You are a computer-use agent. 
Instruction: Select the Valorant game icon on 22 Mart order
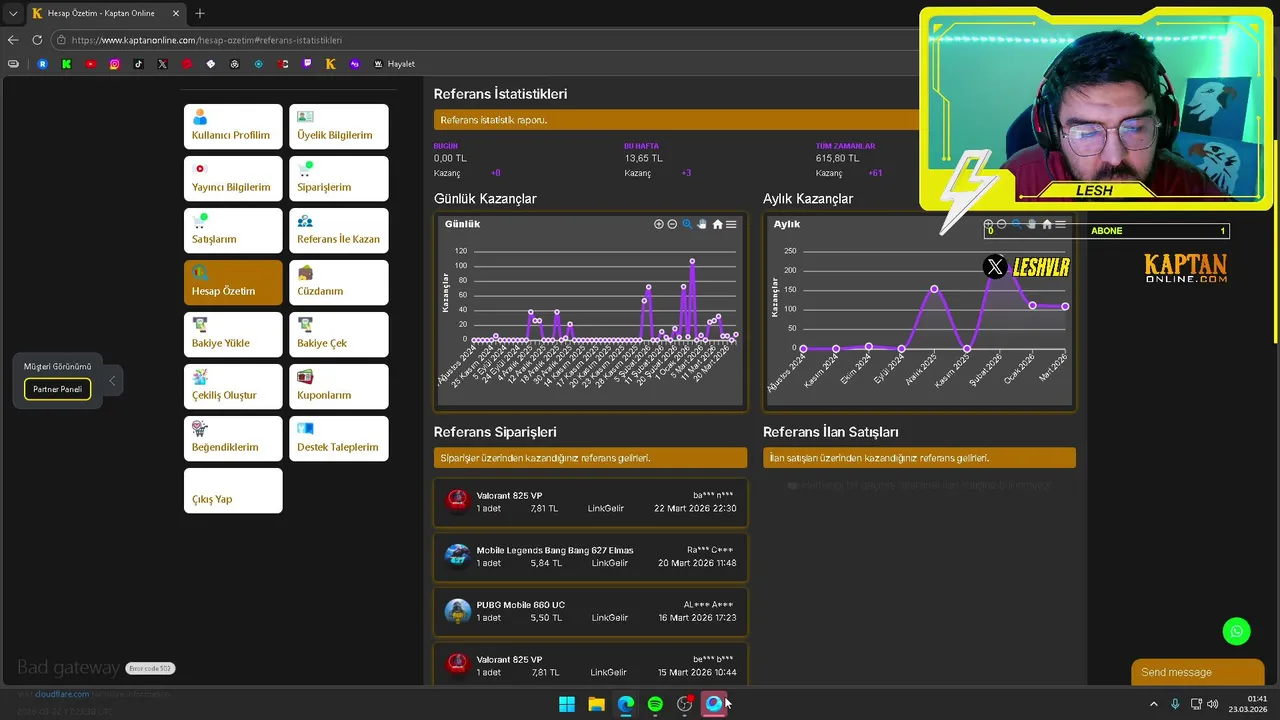tap(457, 501)
